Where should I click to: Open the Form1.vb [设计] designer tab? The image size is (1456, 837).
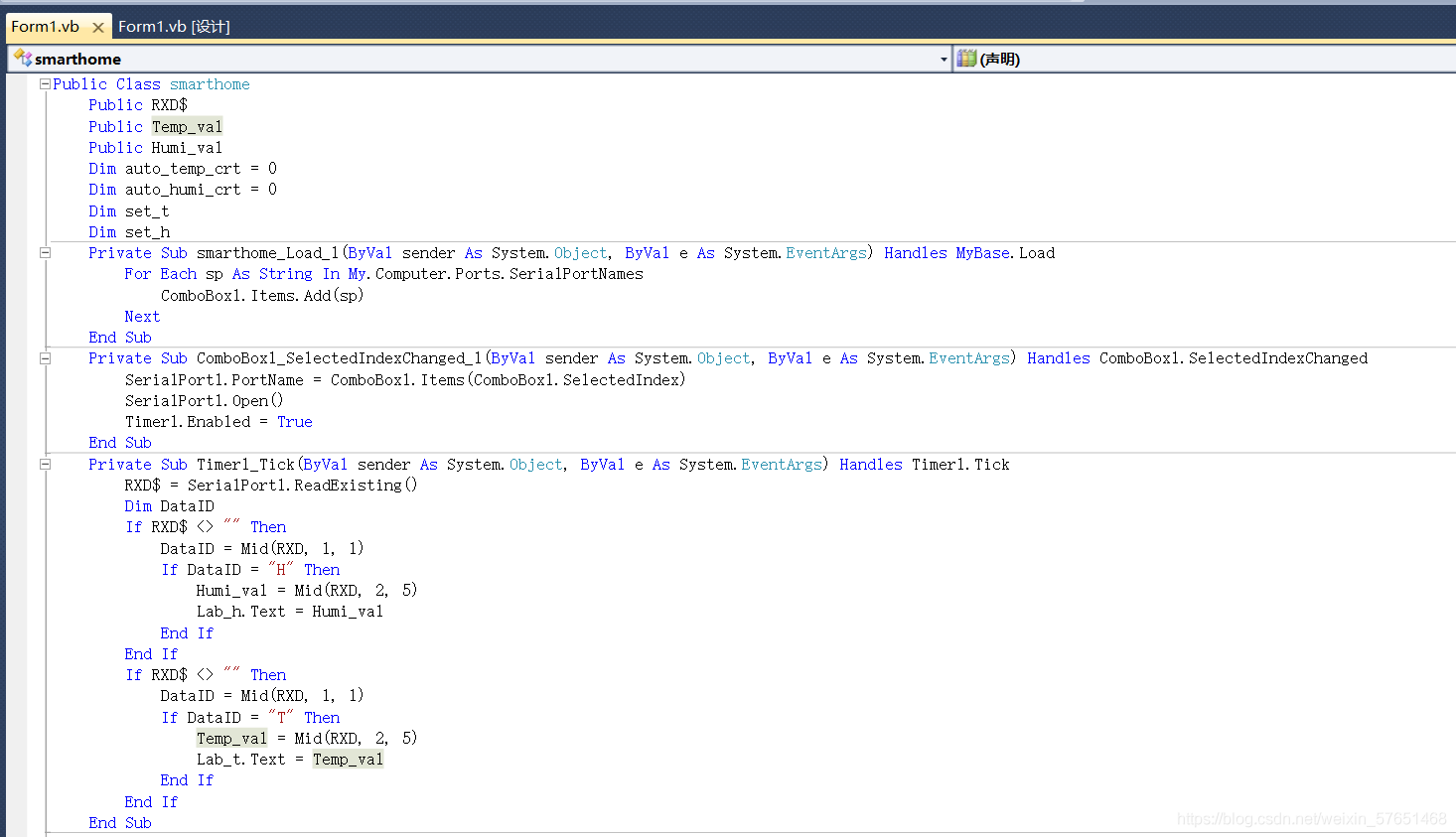point(174,27)
